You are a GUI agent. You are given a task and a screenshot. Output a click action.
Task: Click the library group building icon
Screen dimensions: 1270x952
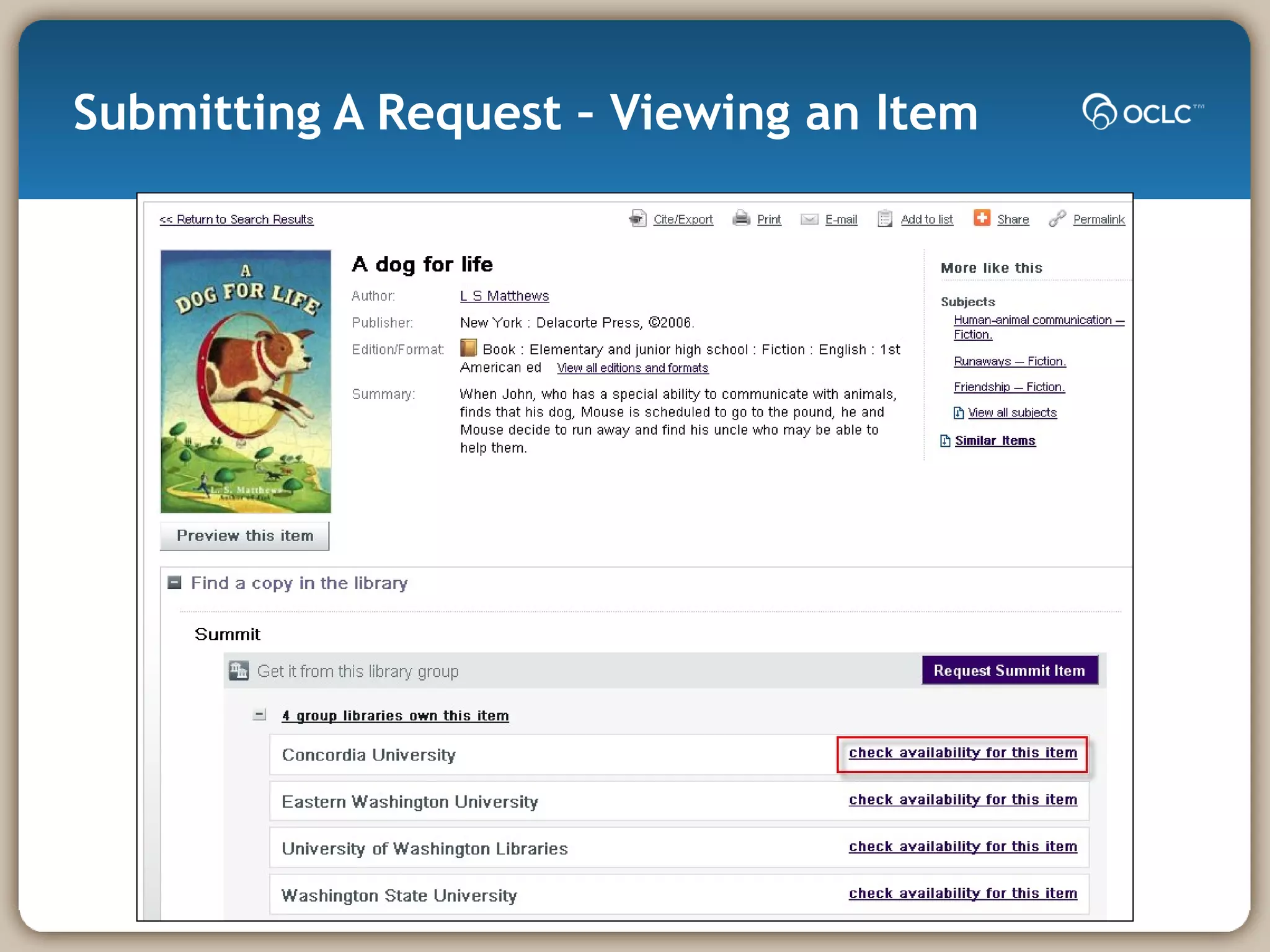[239, 671]
